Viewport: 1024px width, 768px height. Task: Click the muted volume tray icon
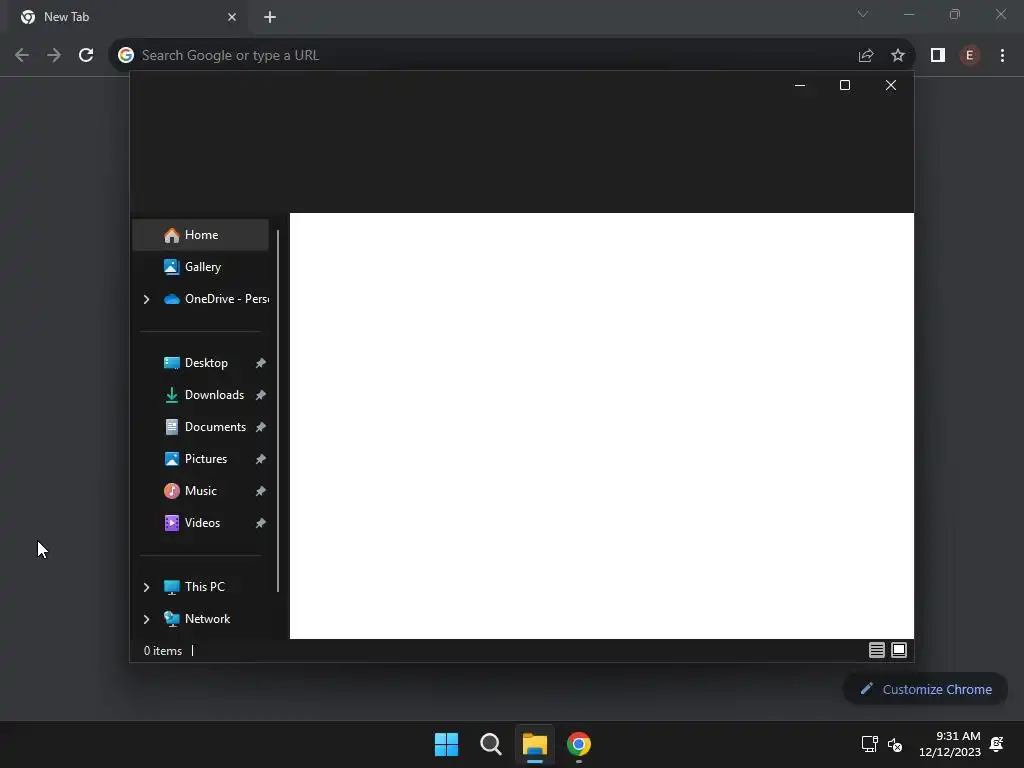[895, 744]
